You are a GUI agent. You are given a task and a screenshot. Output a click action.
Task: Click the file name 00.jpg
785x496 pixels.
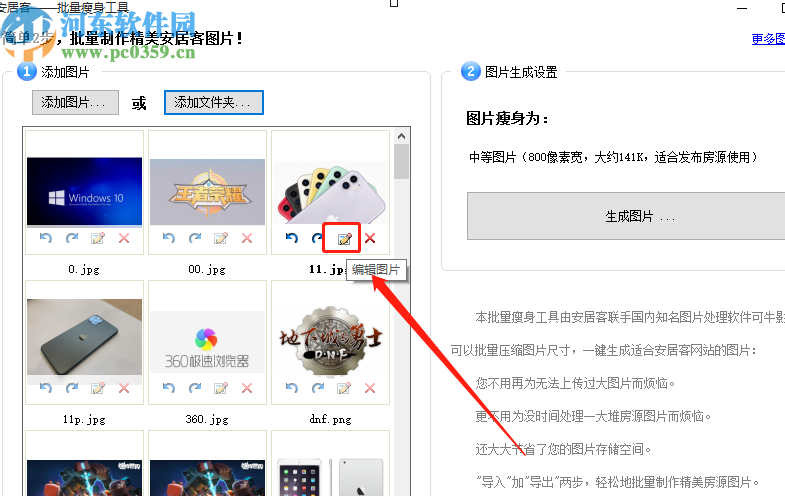click(207, 269)
